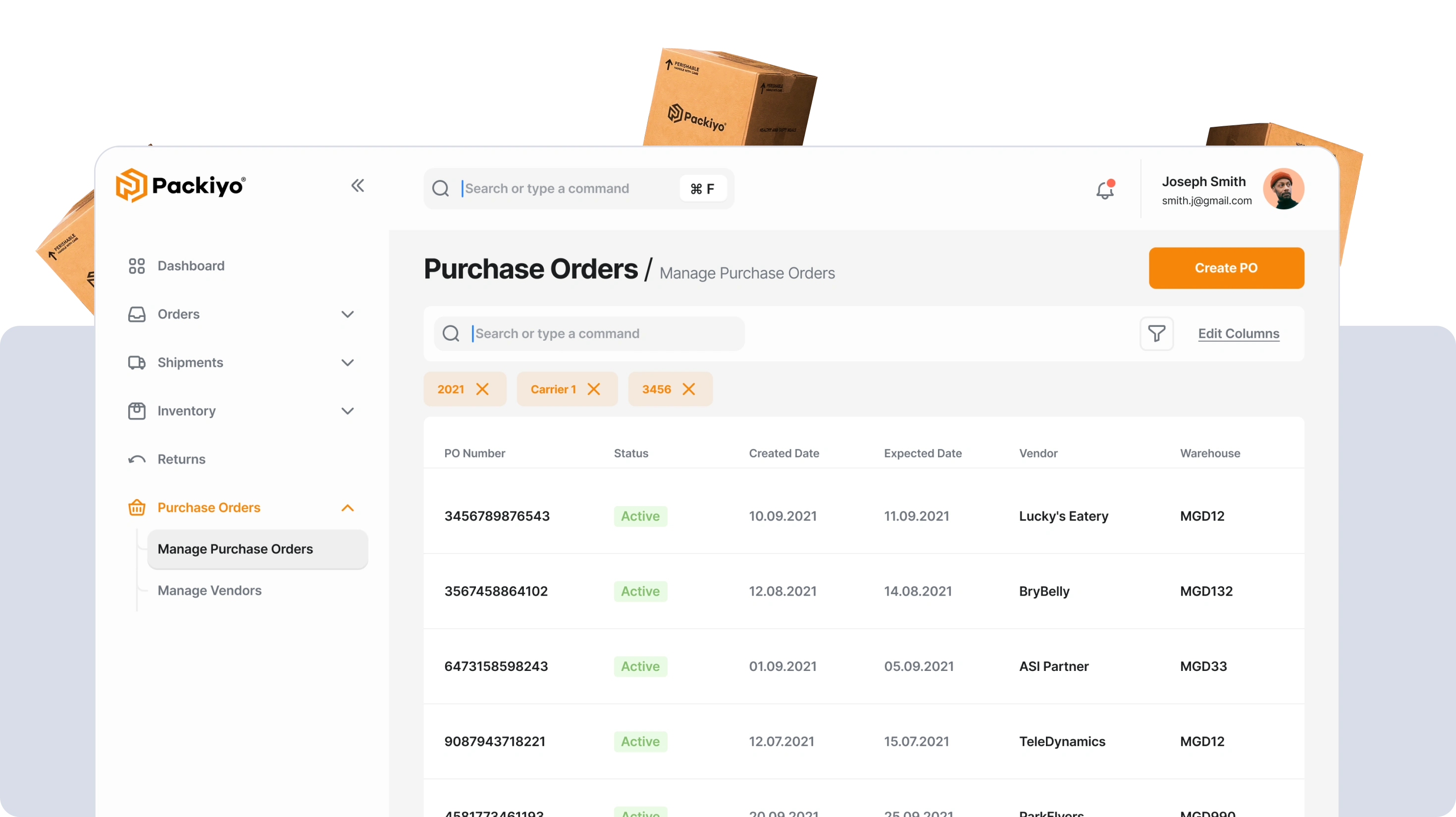Expand the Shipments menu chevron
Viewport: 1456px width, 817px height.
tap(348, 363)
